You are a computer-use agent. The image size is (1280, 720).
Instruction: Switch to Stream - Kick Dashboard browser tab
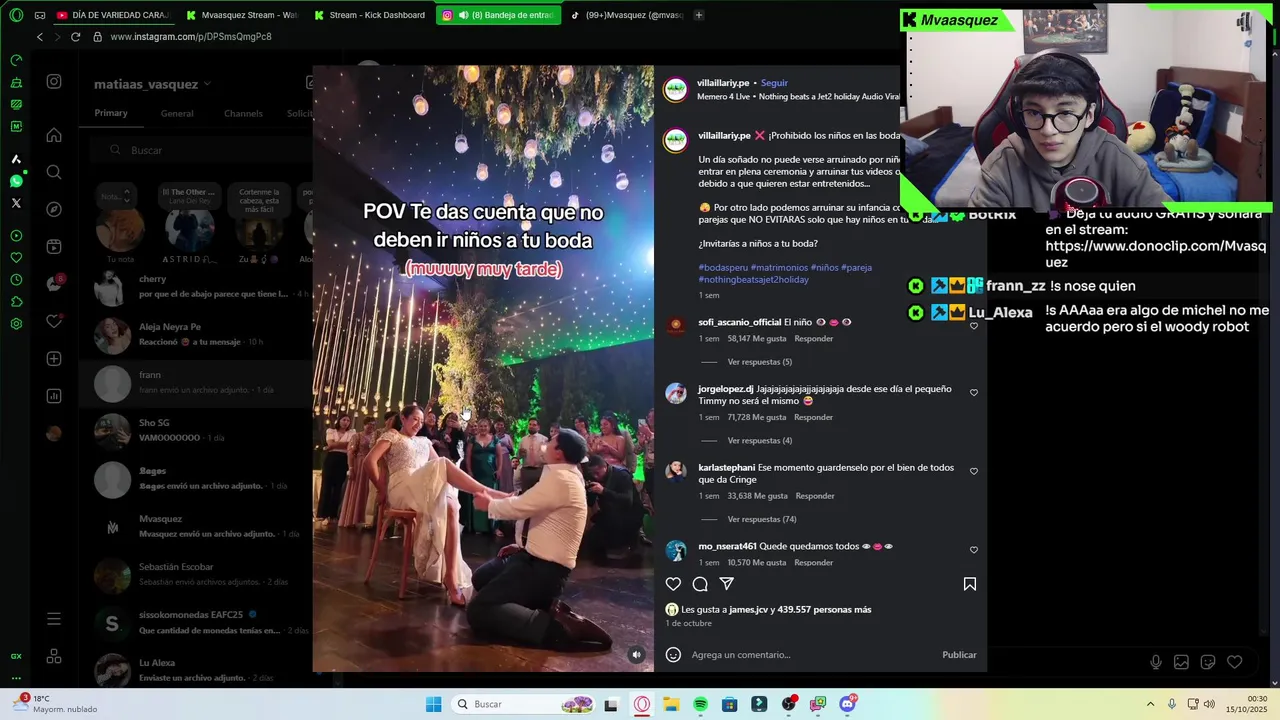point(369,15)
